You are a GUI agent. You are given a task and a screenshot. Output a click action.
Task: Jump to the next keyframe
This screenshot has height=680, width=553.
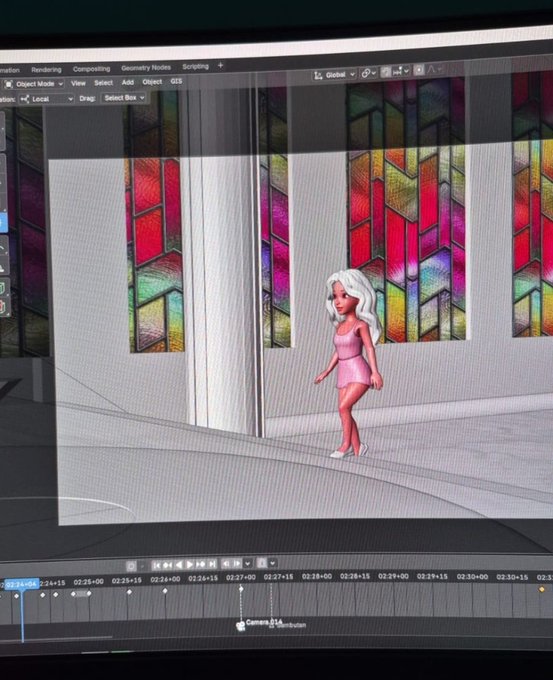coord(200,564)
